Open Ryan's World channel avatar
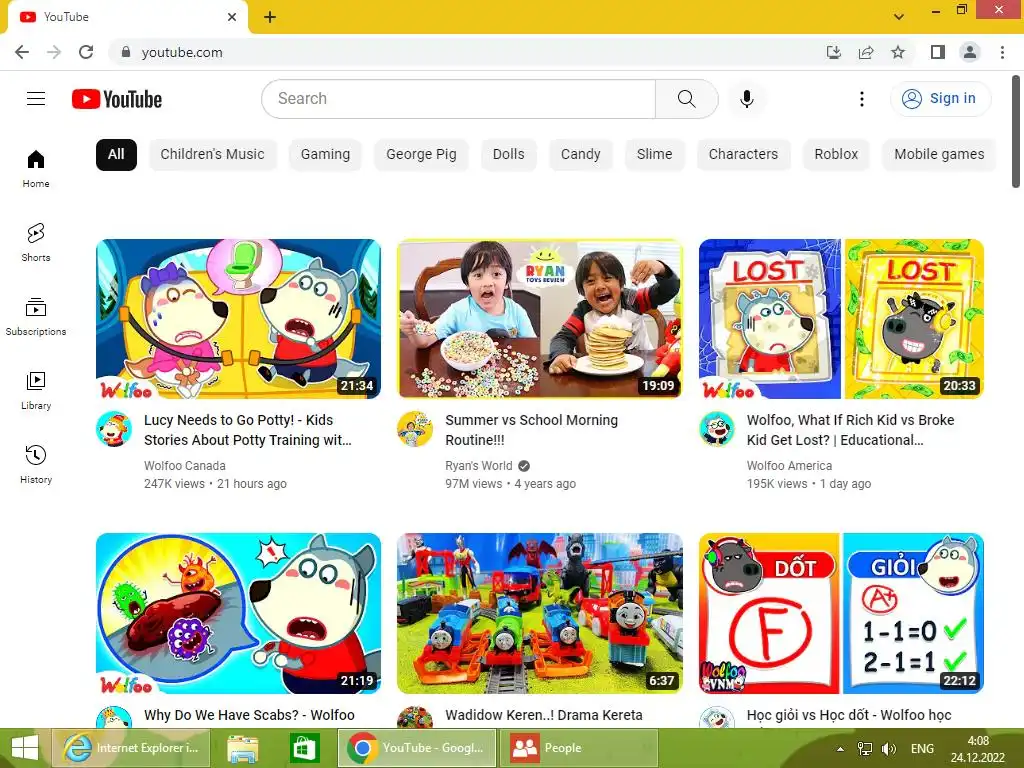 415,429
